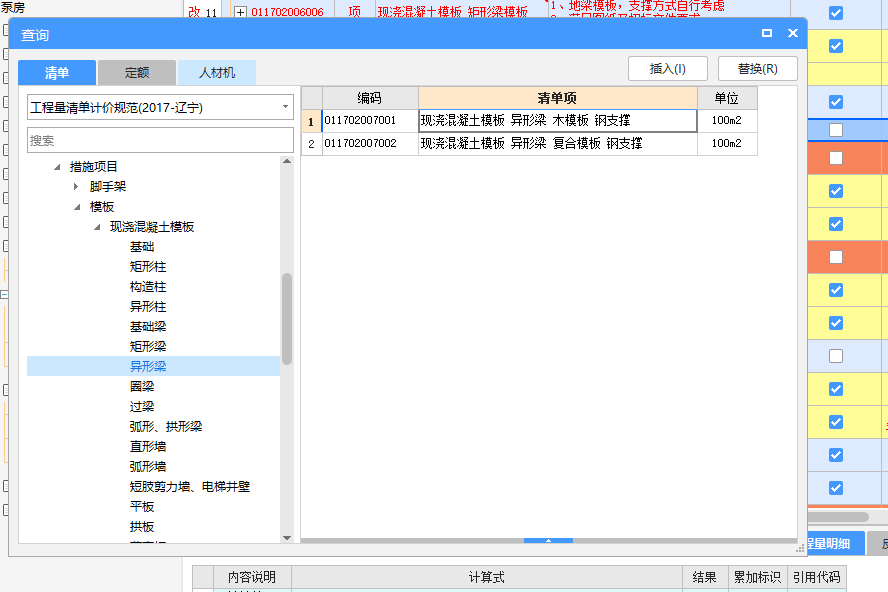Select 现浇混凝土模板 异形梁 复合模板 钢支撑 cell
This screenshot has width=888, height=592.
coord(557,143)
